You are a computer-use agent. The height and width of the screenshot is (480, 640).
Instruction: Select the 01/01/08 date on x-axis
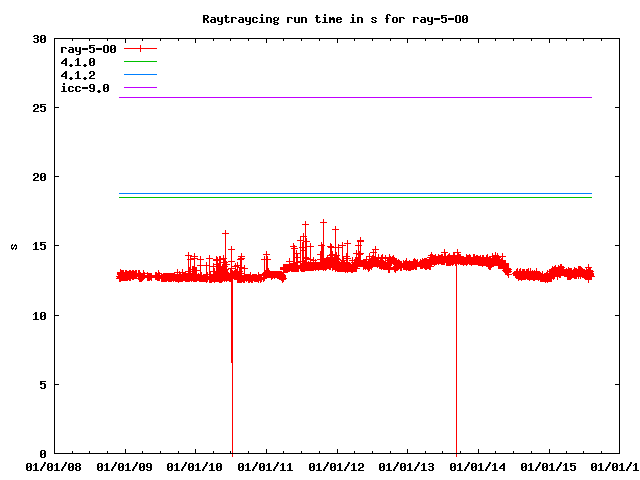[x=54, y=466]
